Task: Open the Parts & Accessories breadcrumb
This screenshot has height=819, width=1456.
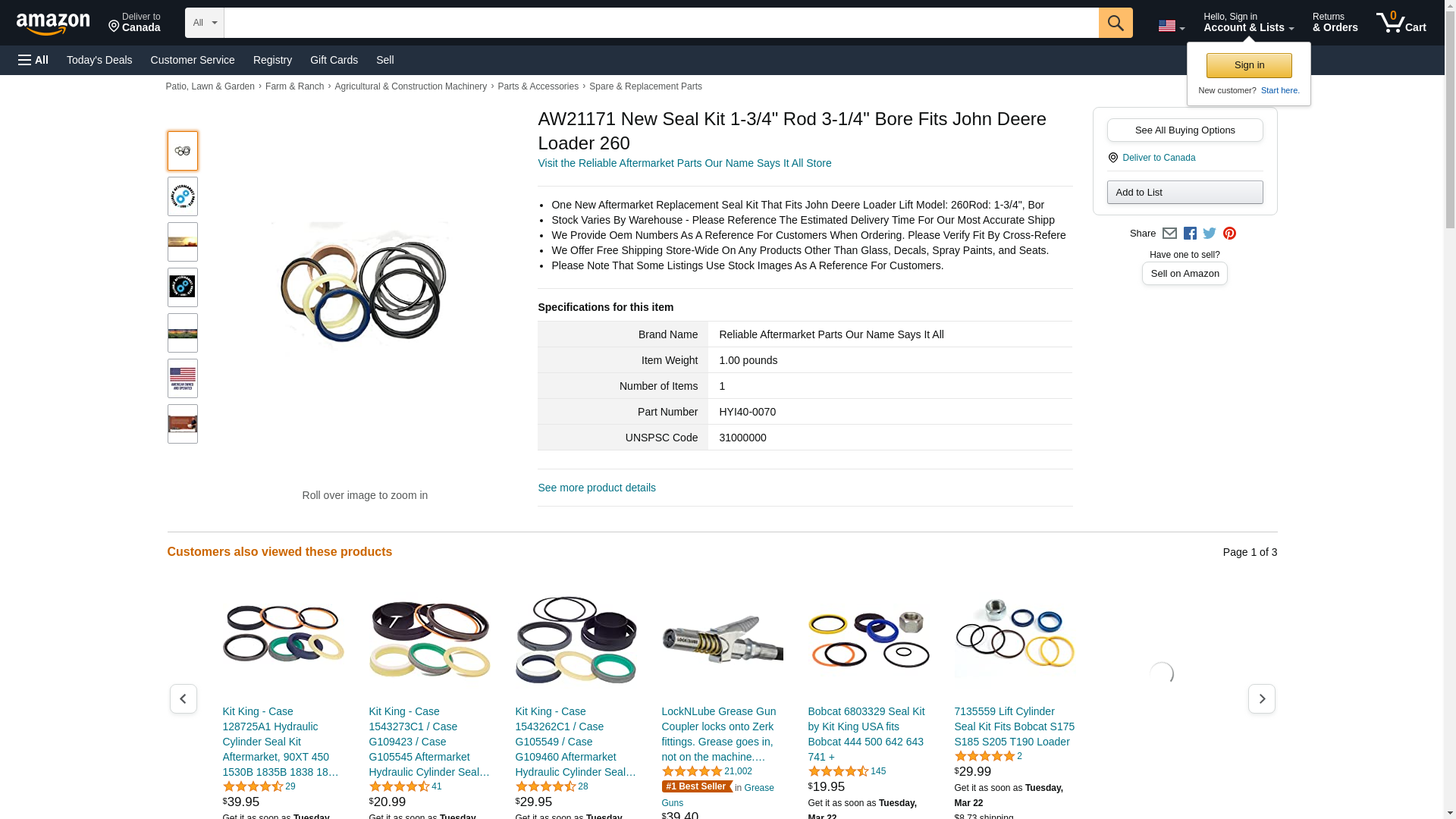Action: click(538, 86)
